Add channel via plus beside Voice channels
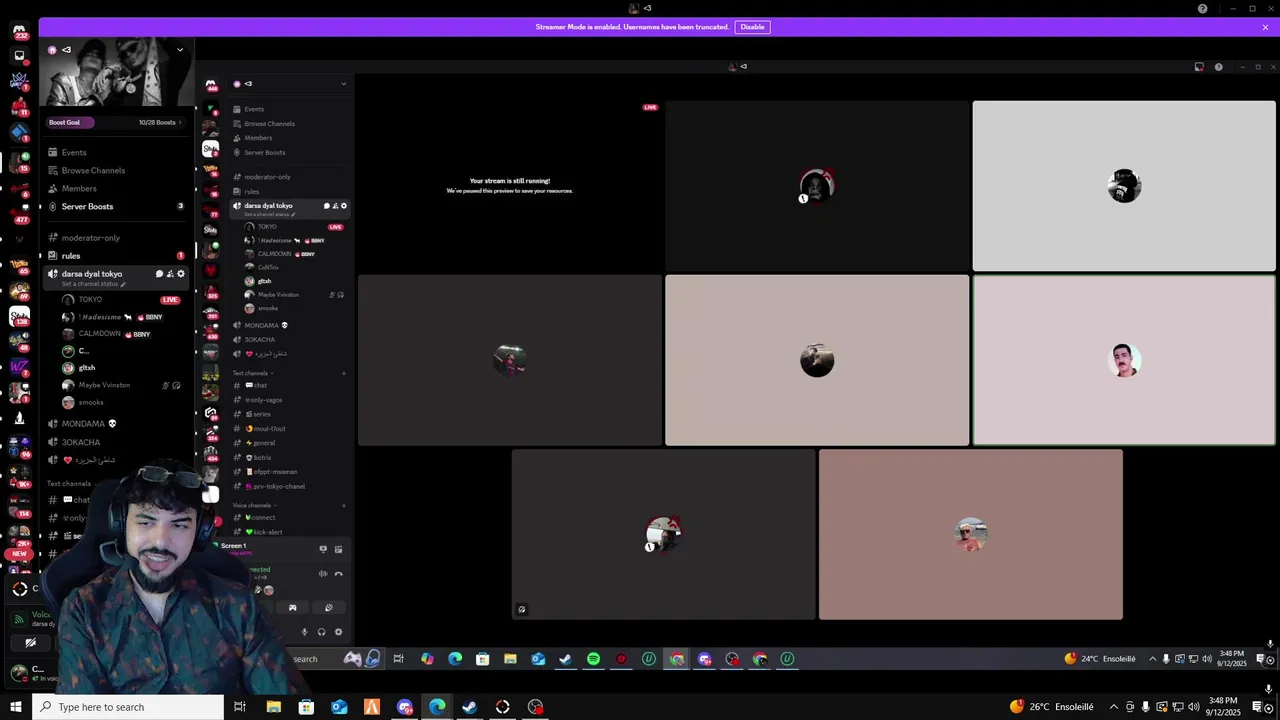 [344, 505]
